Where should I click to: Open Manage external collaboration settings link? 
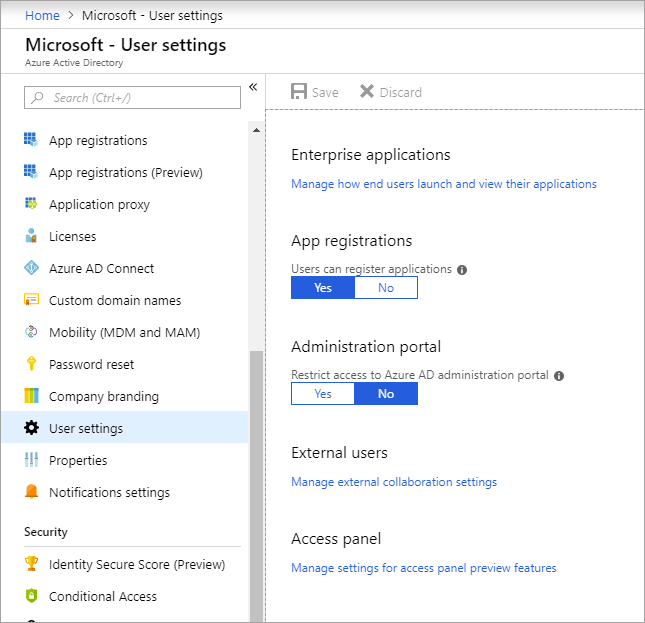pyautogui.click(x=394, y=482)
